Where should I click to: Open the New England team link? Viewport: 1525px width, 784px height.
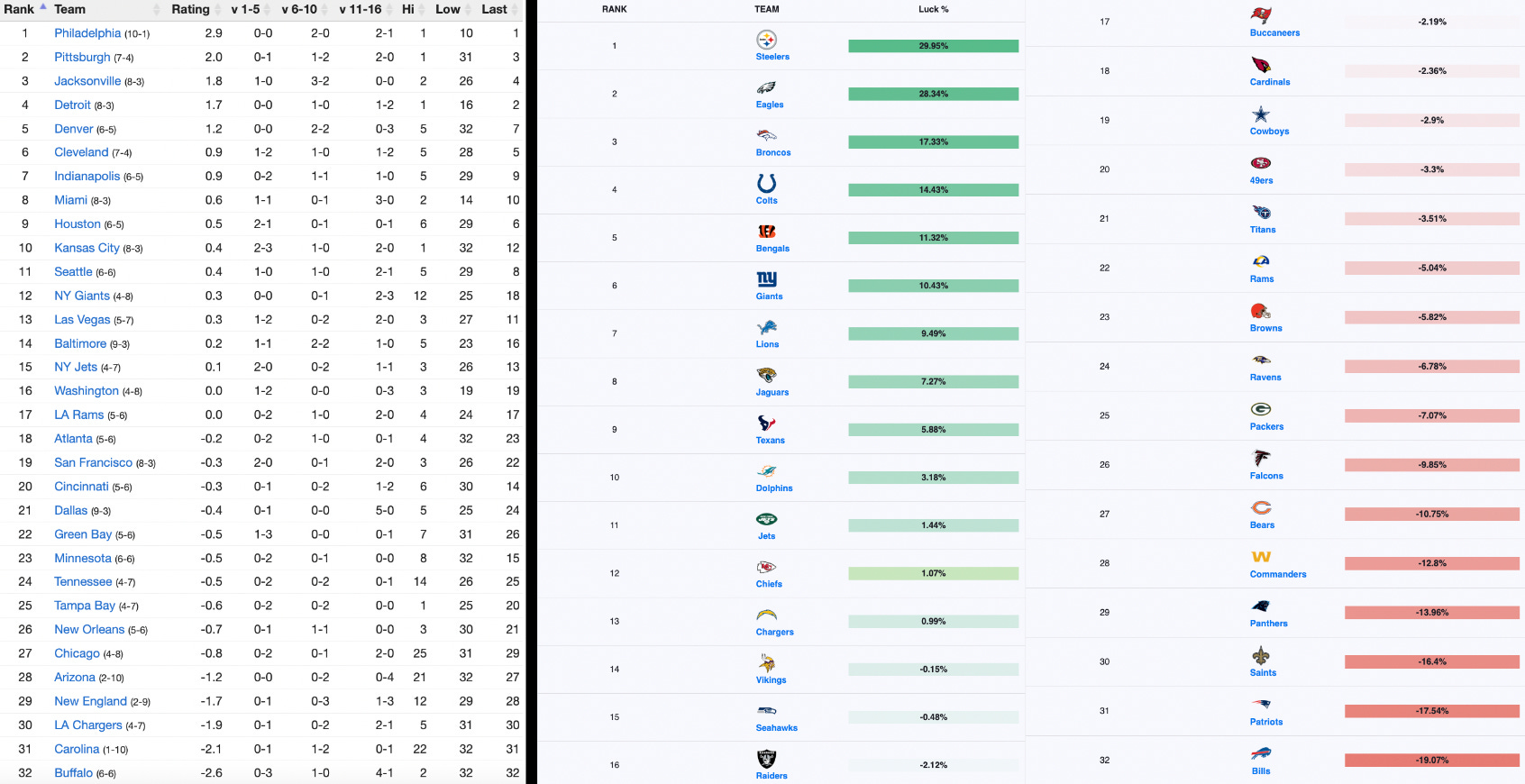point(90,701)
